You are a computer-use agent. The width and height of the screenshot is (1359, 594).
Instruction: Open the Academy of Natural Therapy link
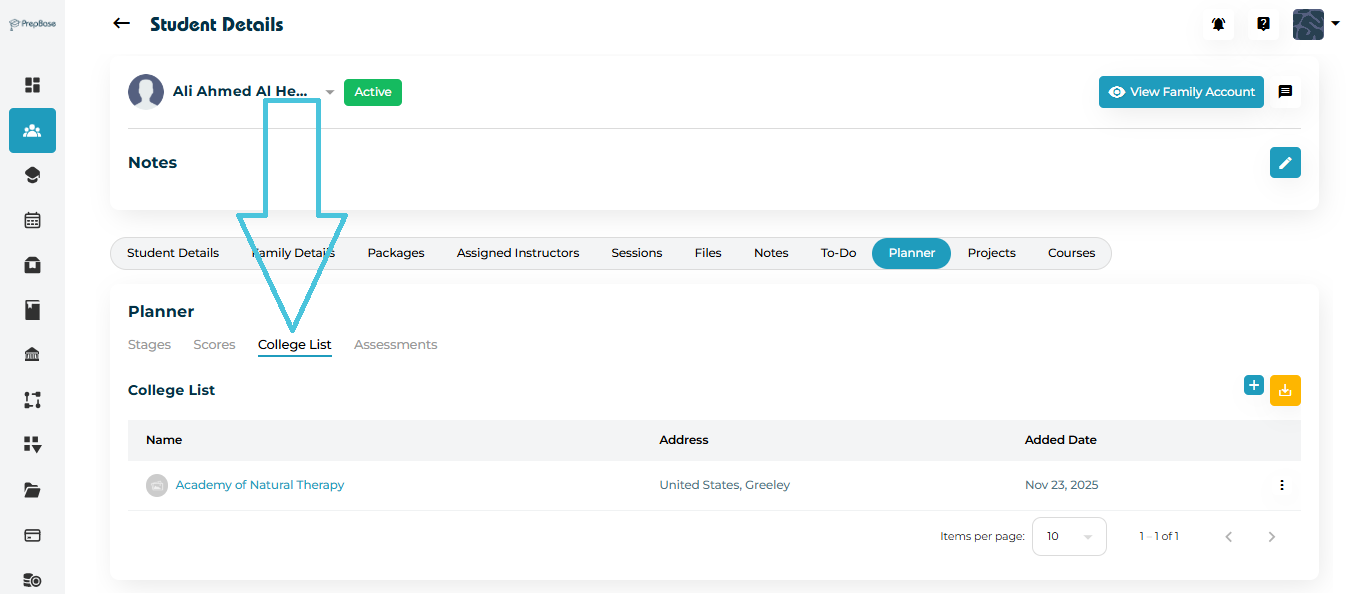point(259,485)
